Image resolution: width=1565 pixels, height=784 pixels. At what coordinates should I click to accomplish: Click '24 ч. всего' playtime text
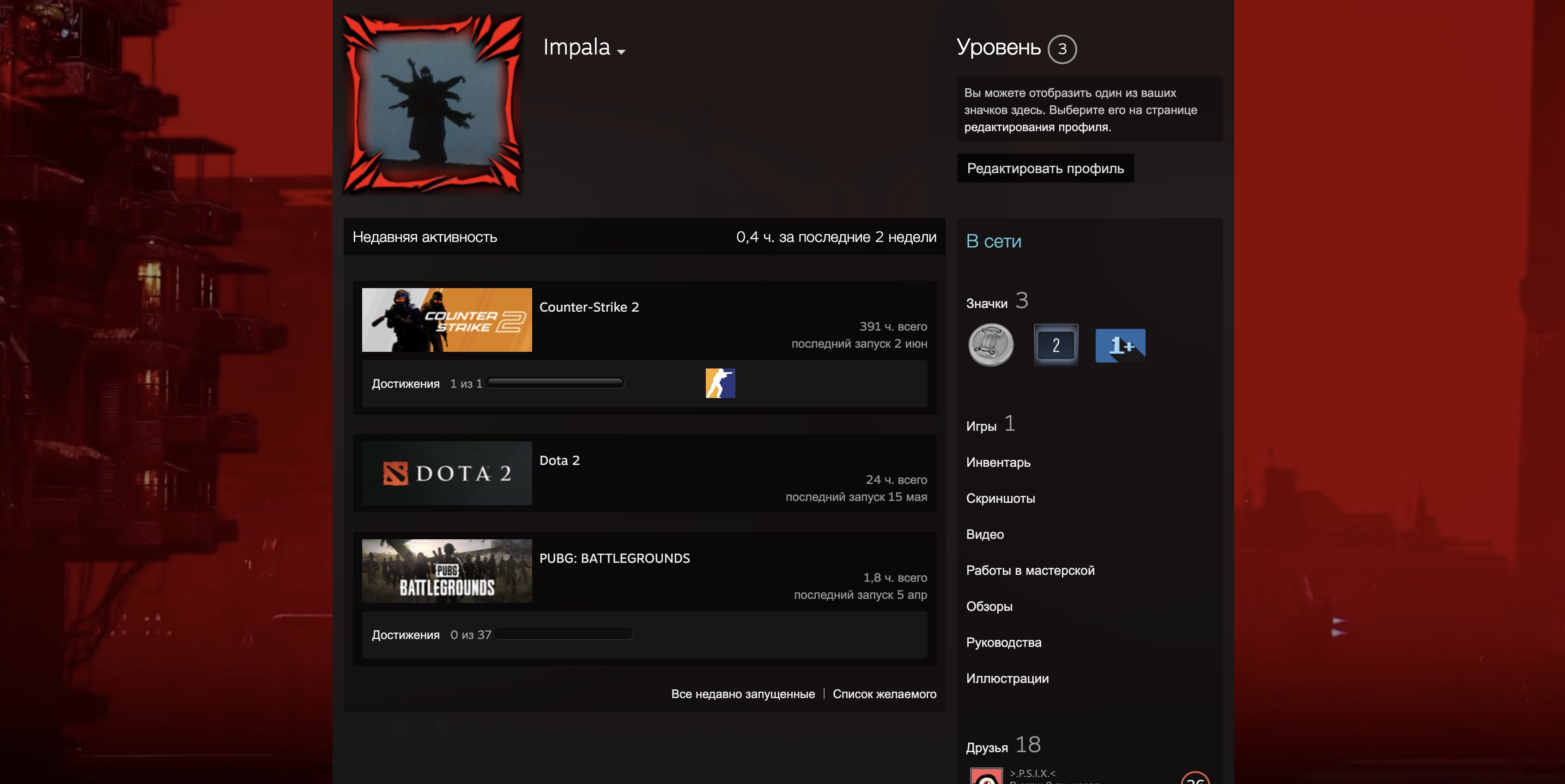point(896,480)
